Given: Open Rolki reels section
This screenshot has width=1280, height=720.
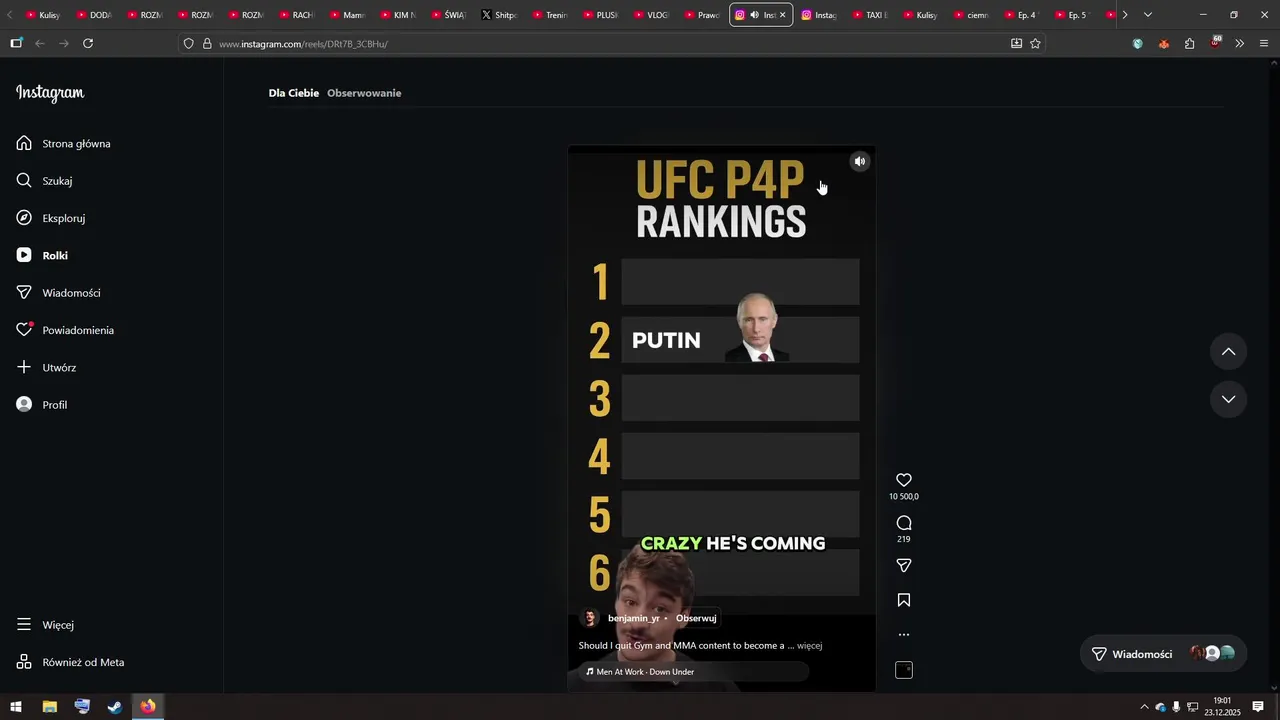Looking at the screenshot, I should click(42, 256).
